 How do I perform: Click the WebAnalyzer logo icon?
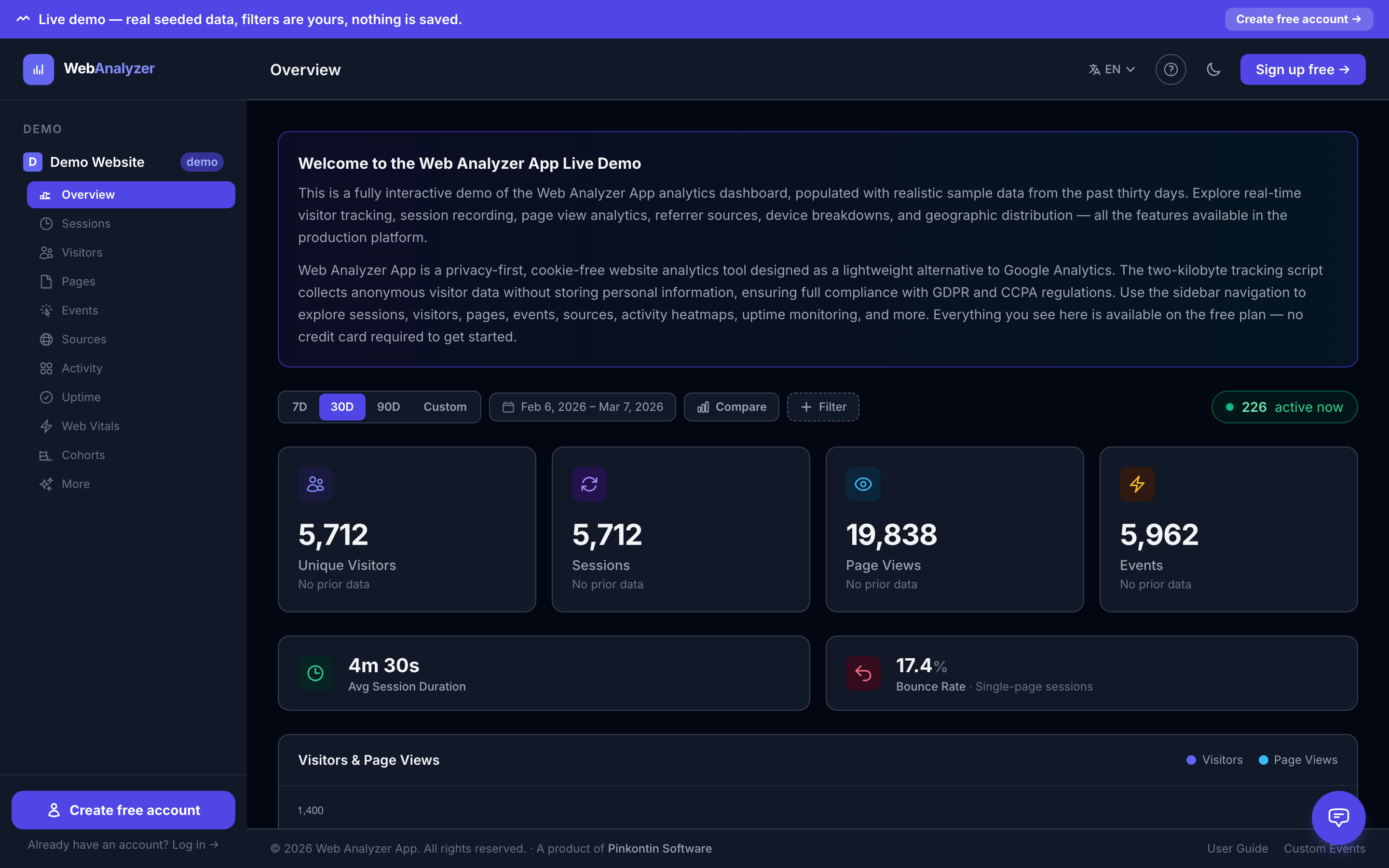click(39, 69)
